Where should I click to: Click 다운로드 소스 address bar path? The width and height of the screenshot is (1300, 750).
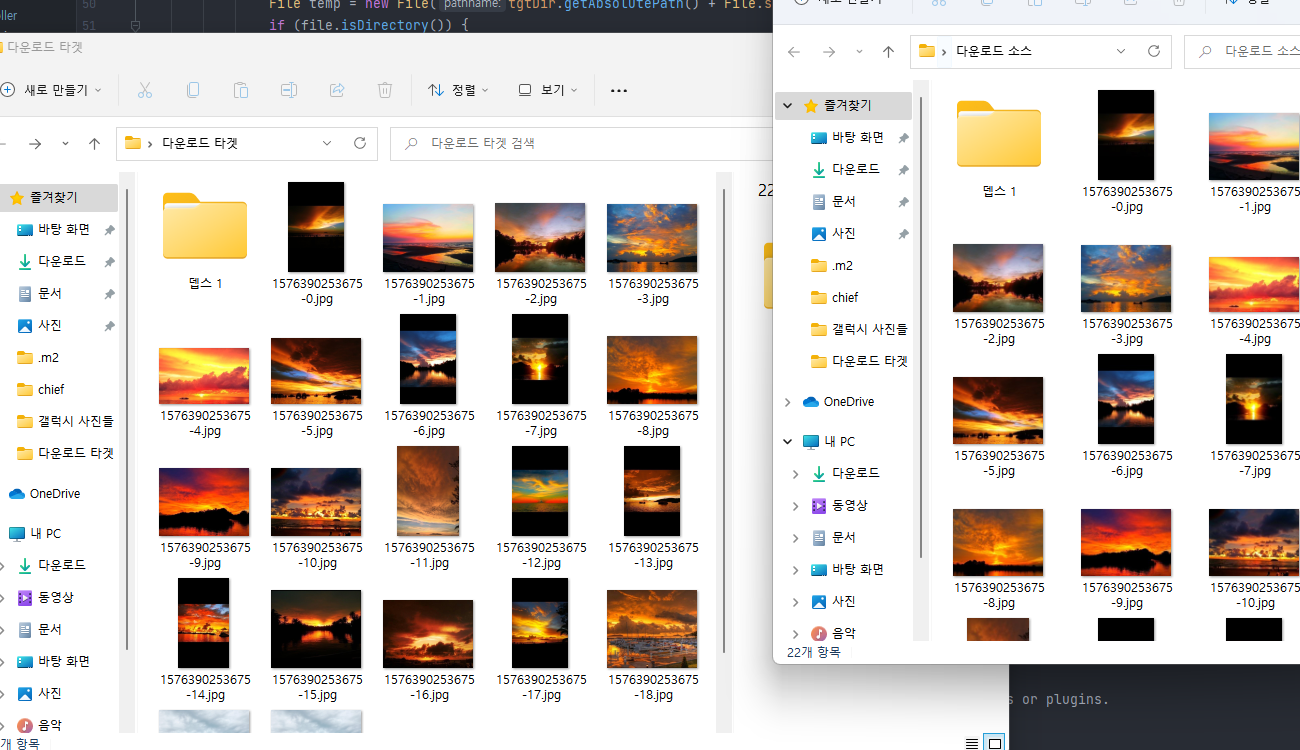pyautogui.click(x=1041, y=51)
